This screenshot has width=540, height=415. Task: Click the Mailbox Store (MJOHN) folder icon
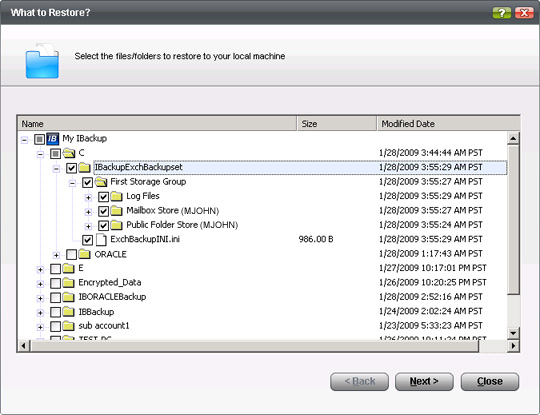116,211
